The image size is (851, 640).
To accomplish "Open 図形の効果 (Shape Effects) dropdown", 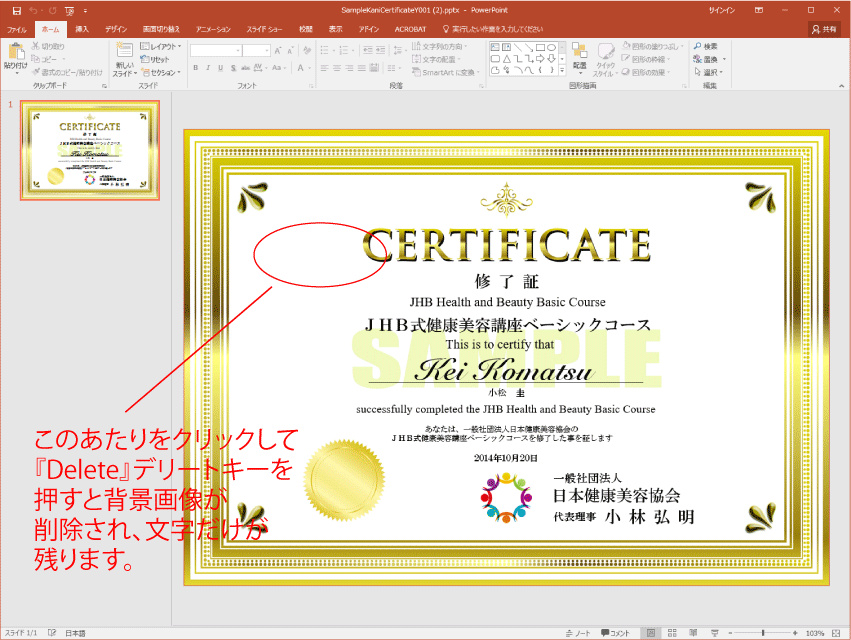I will click(x=646, y=72).
